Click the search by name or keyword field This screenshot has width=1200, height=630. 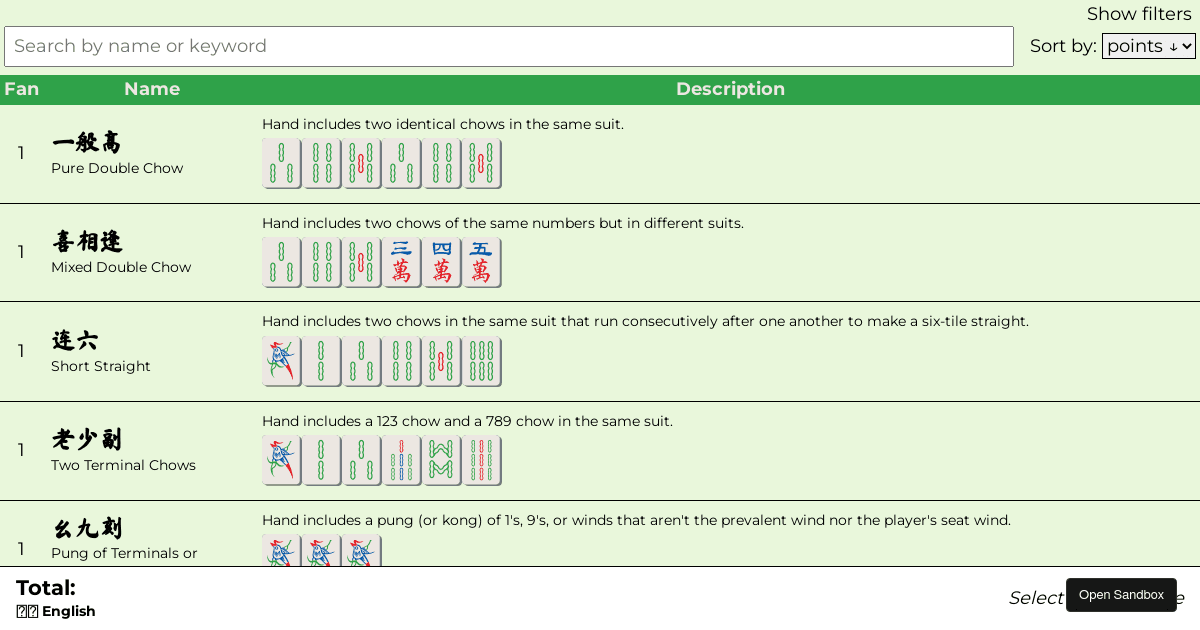[508, 46]
